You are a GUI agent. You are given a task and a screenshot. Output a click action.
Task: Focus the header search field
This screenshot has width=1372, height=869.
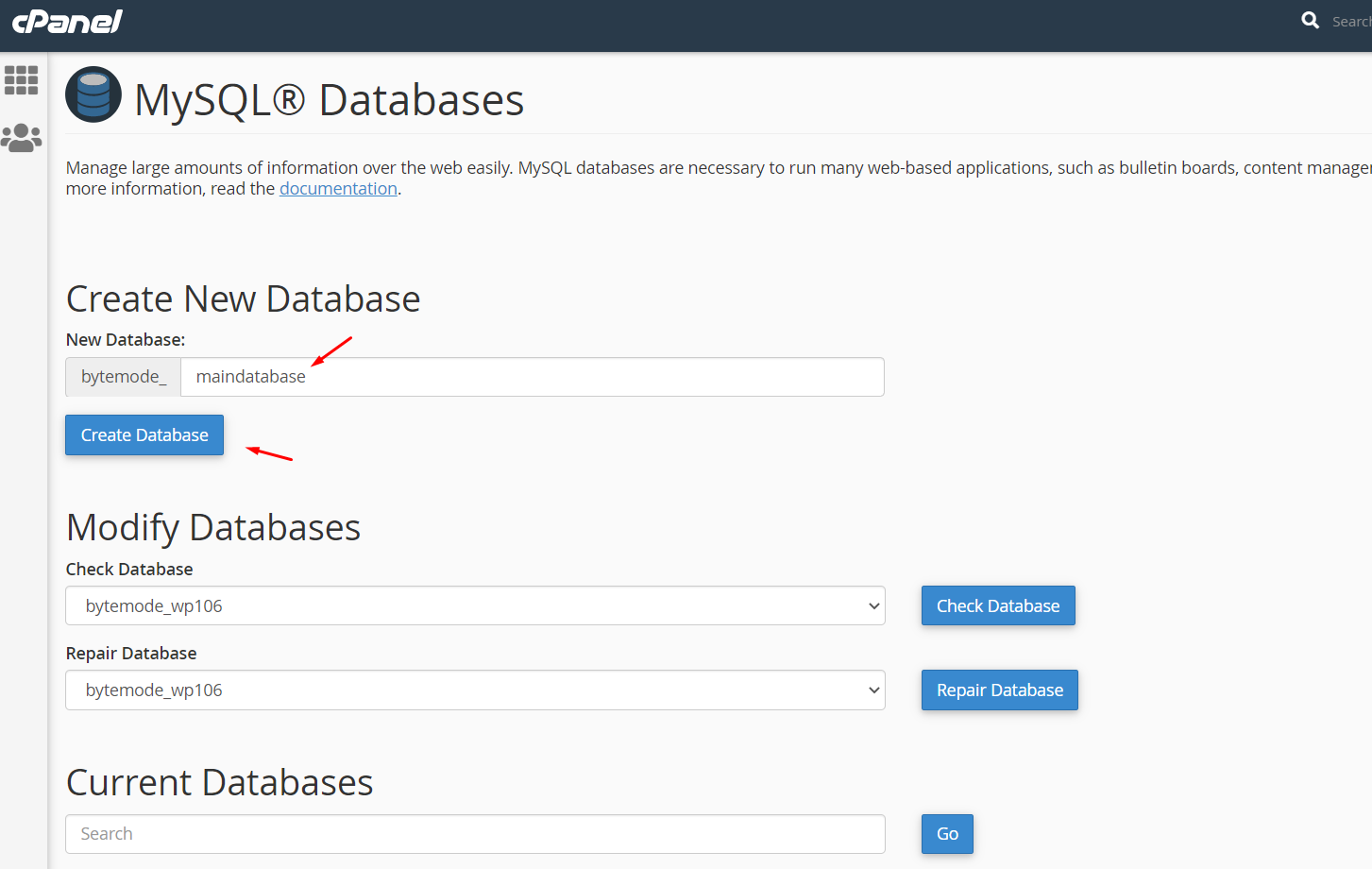[1350, 21]
